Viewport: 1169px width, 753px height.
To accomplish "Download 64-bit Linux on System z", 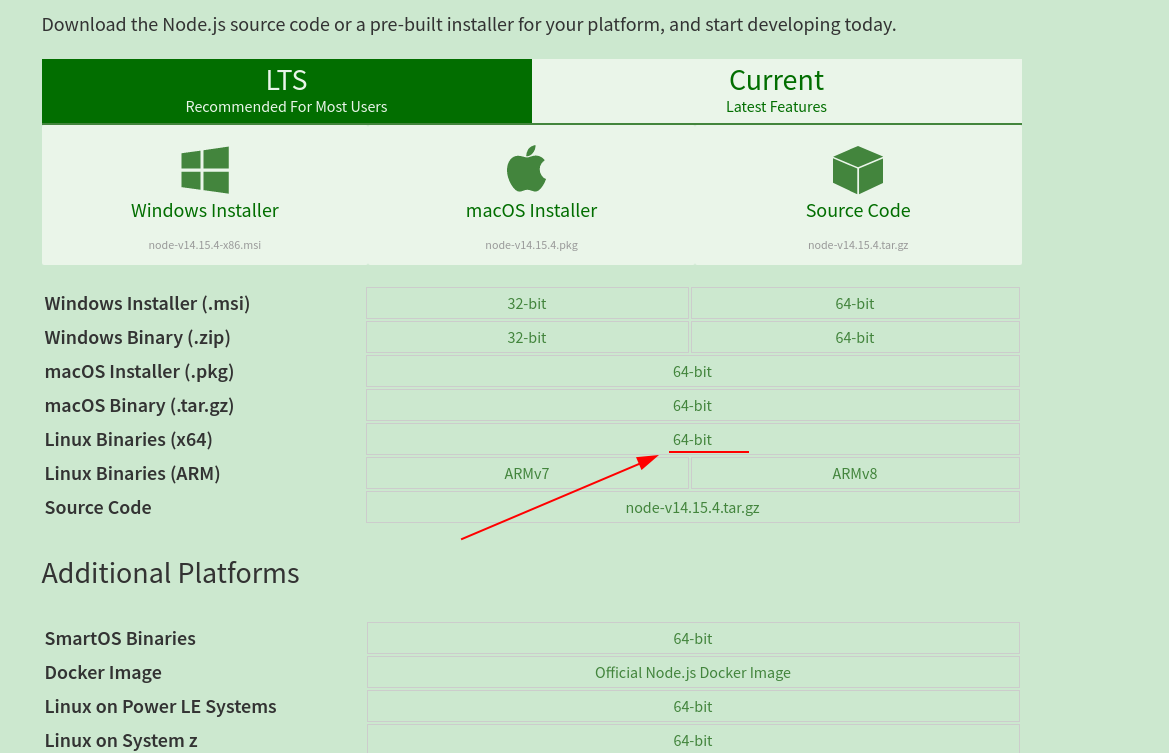I will 693,740.
